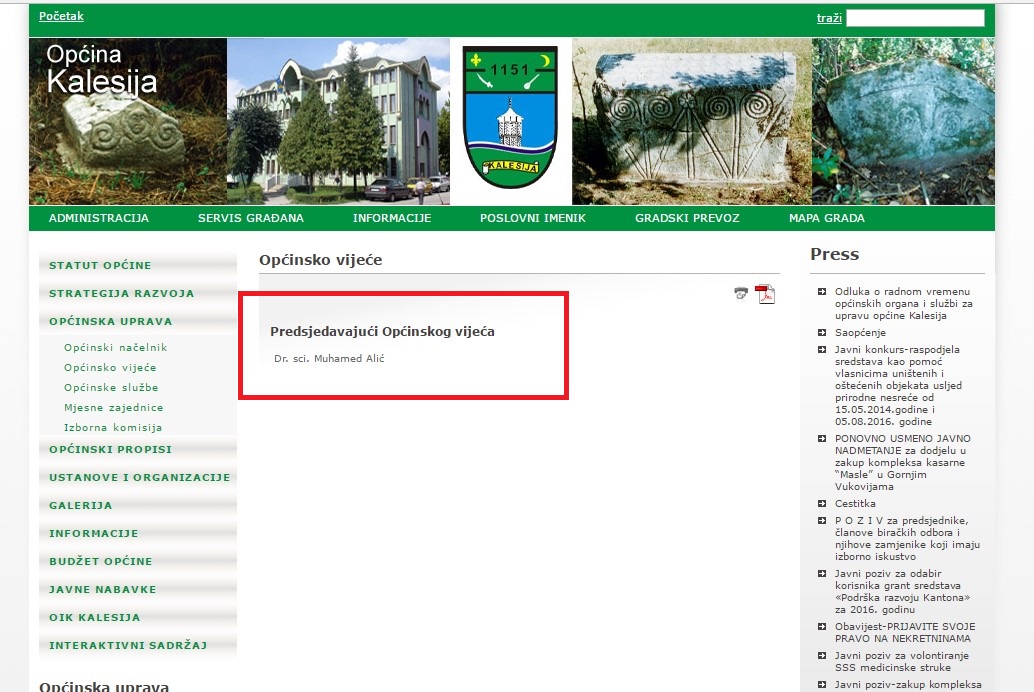Viewport: 1034px width, 692px height.
Task: Click the Početak home link
Action: (61, 17)
